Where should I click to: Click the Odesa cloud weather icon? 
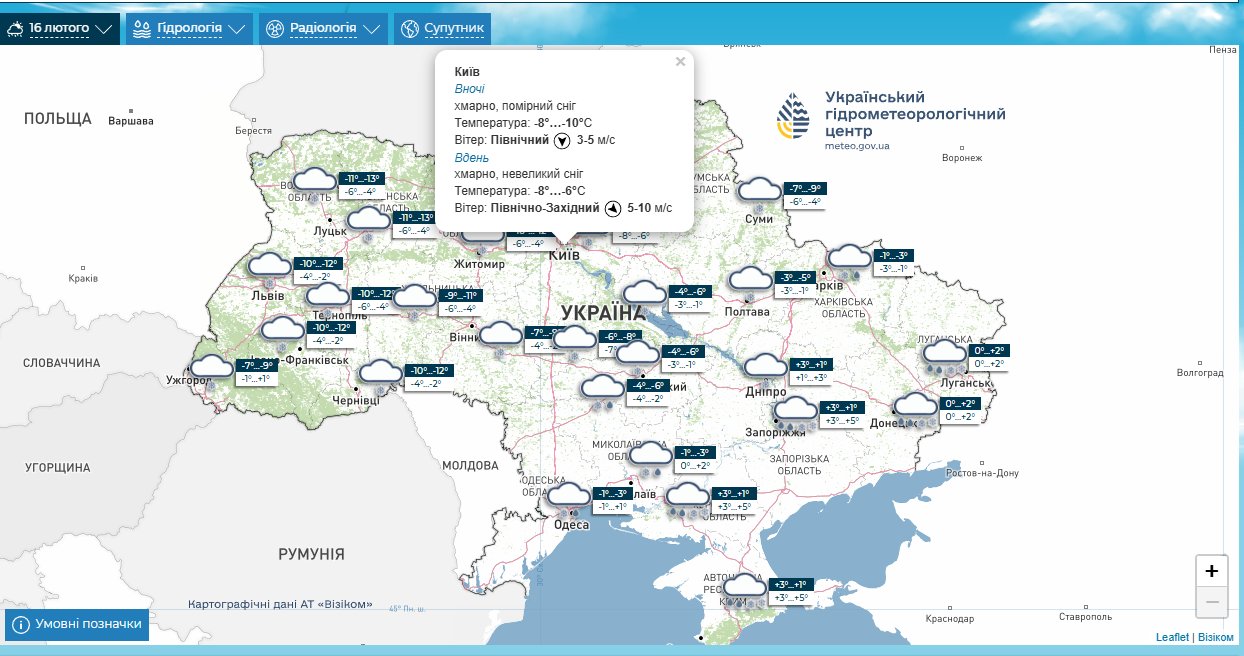pyautogui.click(x=570, y=497)
